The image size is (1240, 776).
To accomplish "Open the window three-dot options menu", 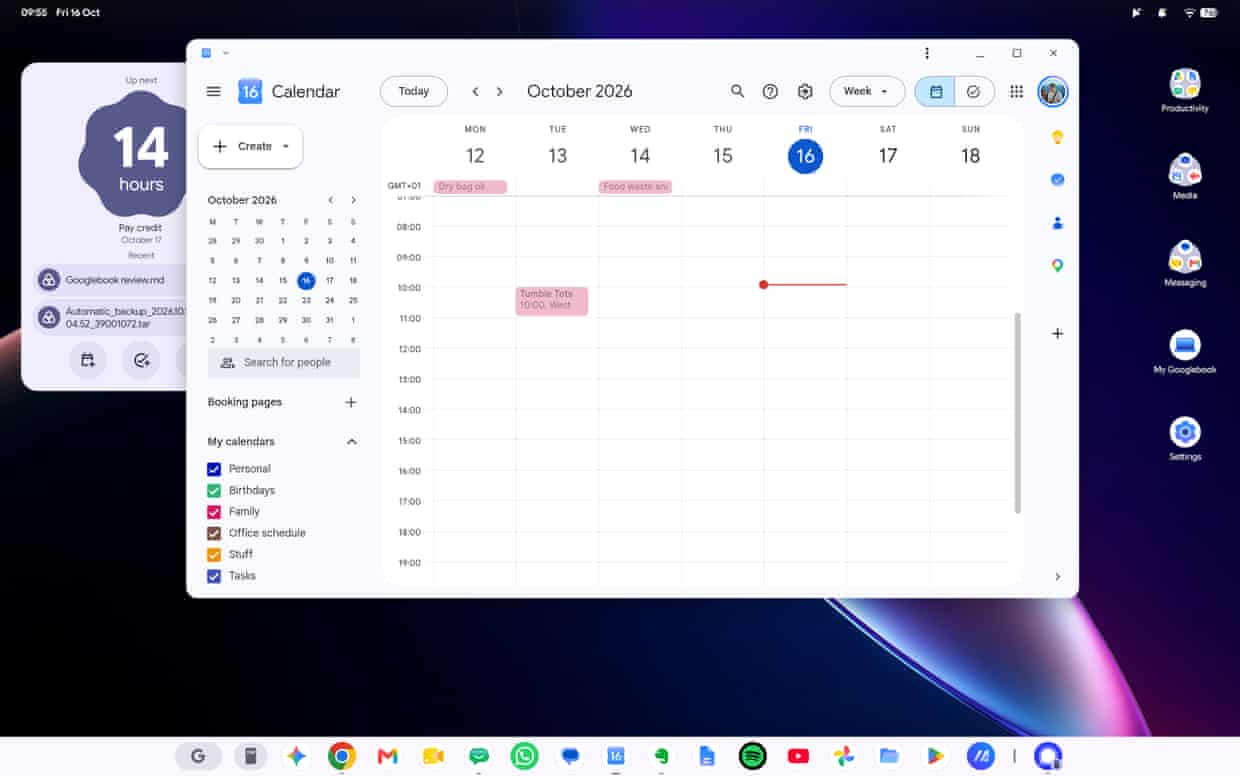I will [927, 53].
